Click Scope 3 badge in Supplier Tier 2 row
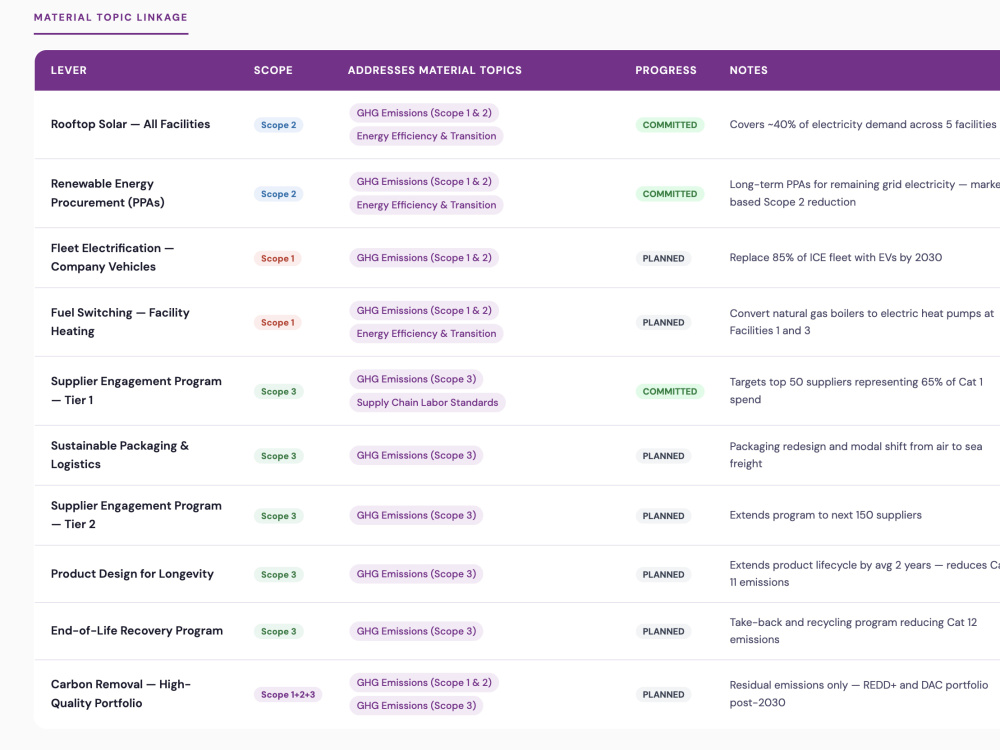 point(278,516)
